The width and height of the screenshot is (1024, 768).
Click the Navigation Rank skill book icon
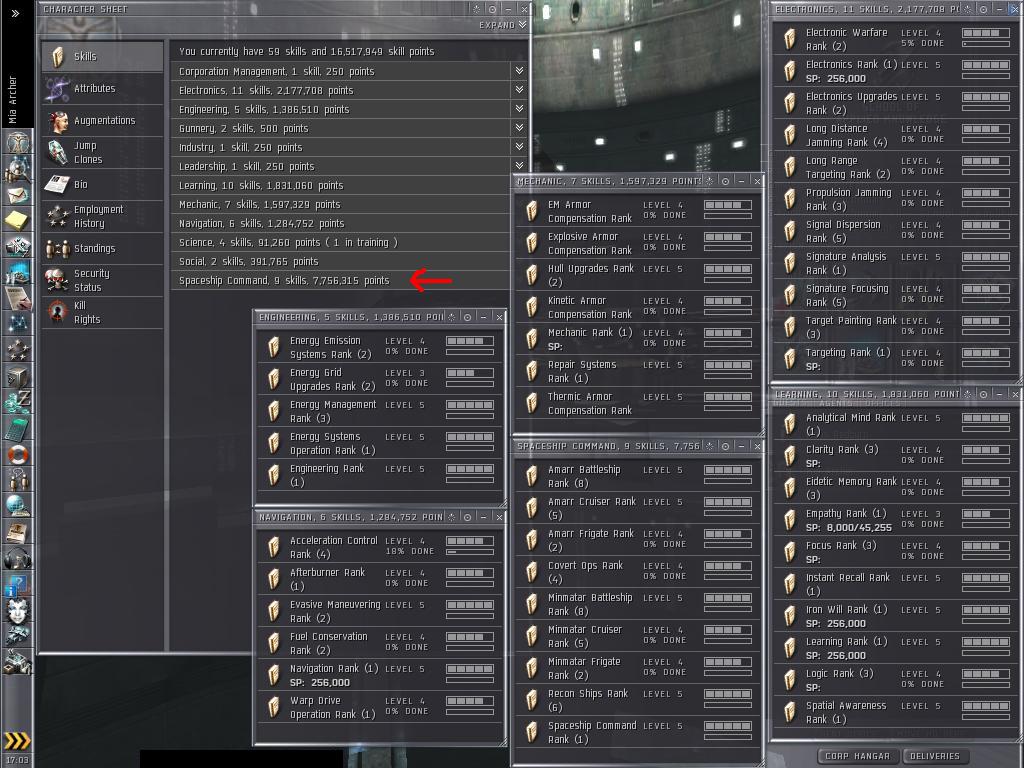[x=274, y=675]
